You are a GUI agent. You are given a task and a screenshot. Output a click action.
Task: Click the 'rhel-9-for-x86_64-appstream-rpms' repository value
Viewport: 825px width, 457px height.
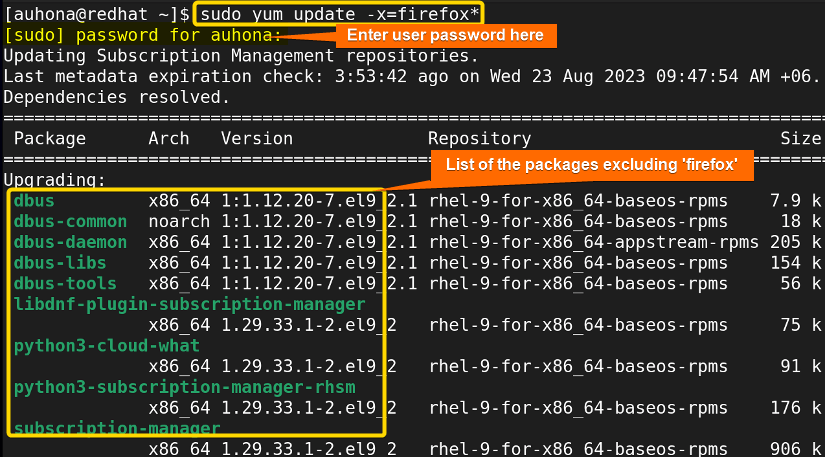click(x=594, y=242)
